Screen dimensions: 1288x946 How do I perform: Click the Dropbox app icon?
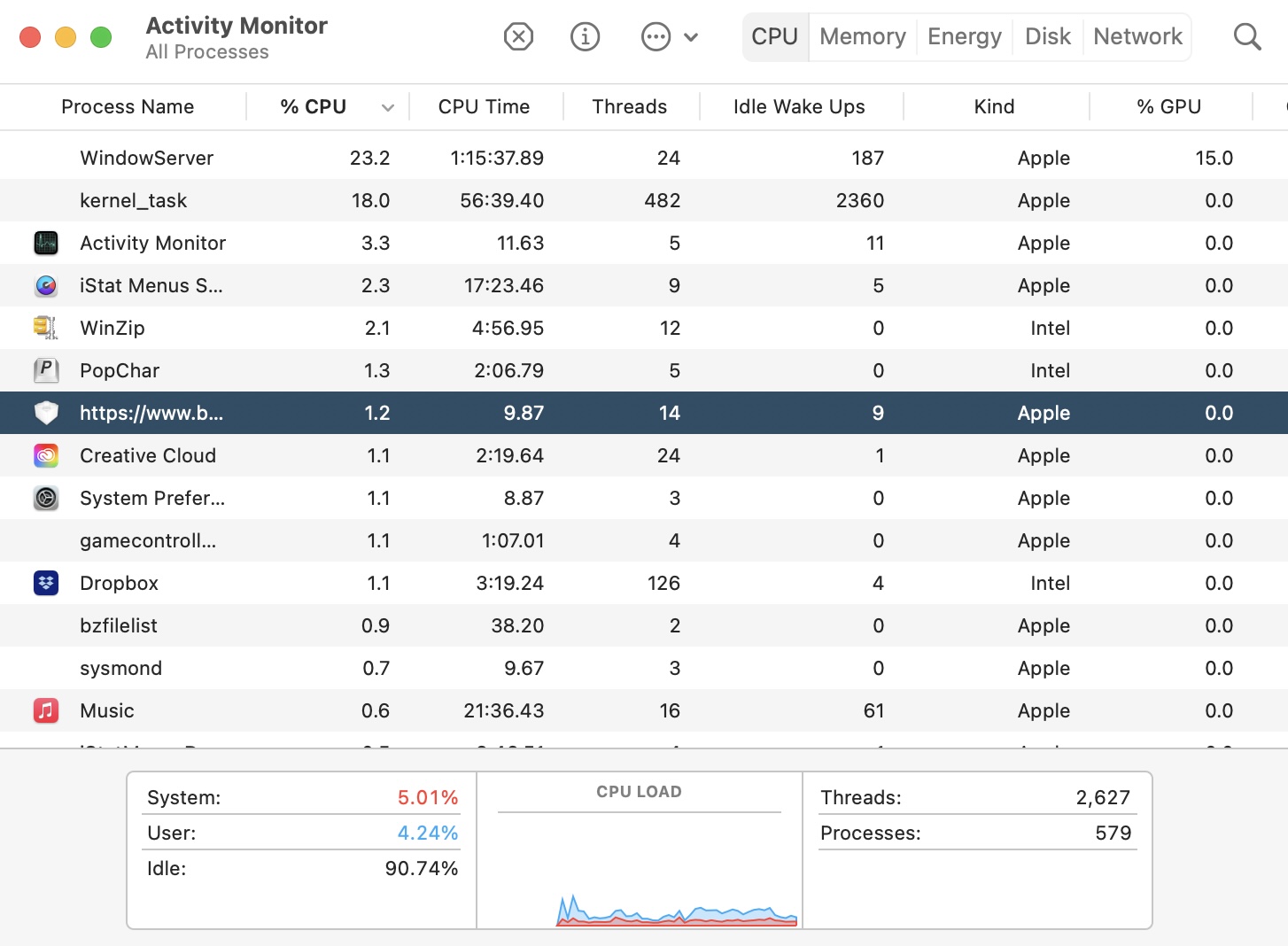[x=46, y=583]
